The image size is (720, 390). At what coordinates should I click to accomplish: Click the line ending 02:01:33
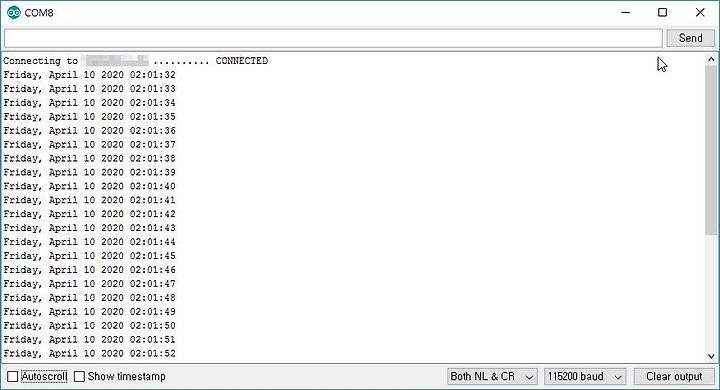pos(90,89)
